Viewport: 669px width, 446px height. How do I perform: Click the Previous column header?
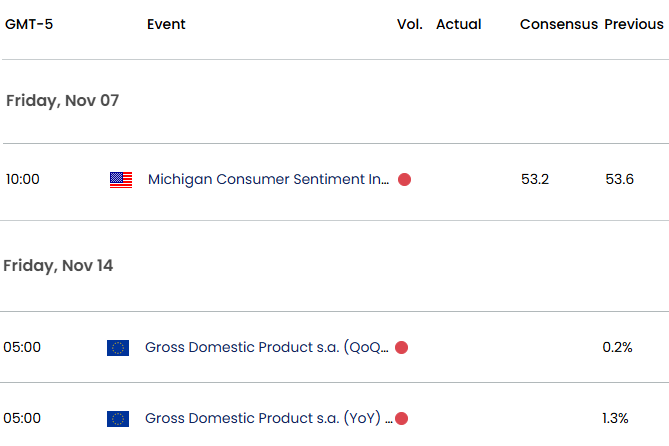(x=633, y=24)
